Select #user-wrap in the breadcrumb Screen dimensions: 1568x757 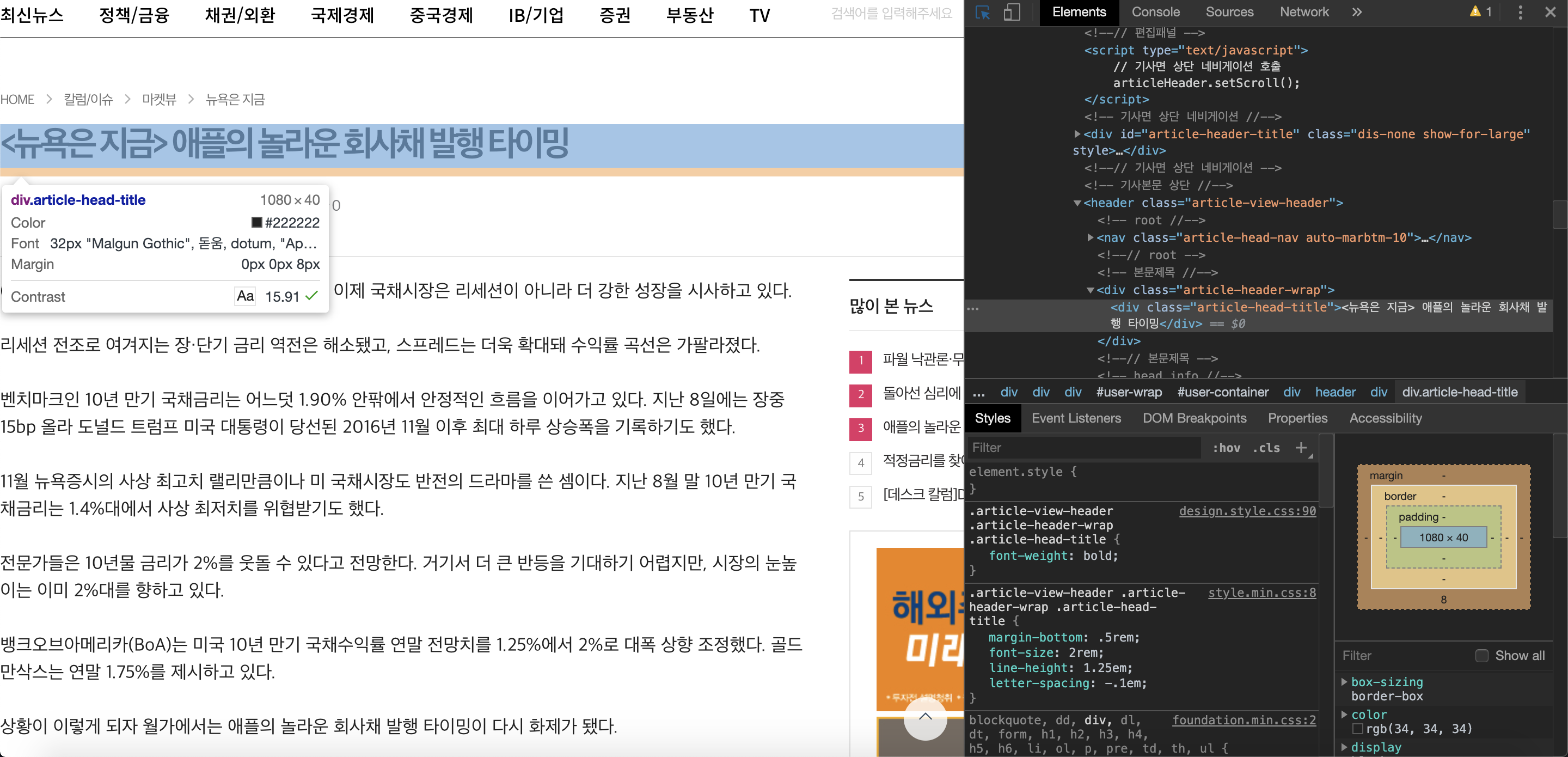point(1129,393)
